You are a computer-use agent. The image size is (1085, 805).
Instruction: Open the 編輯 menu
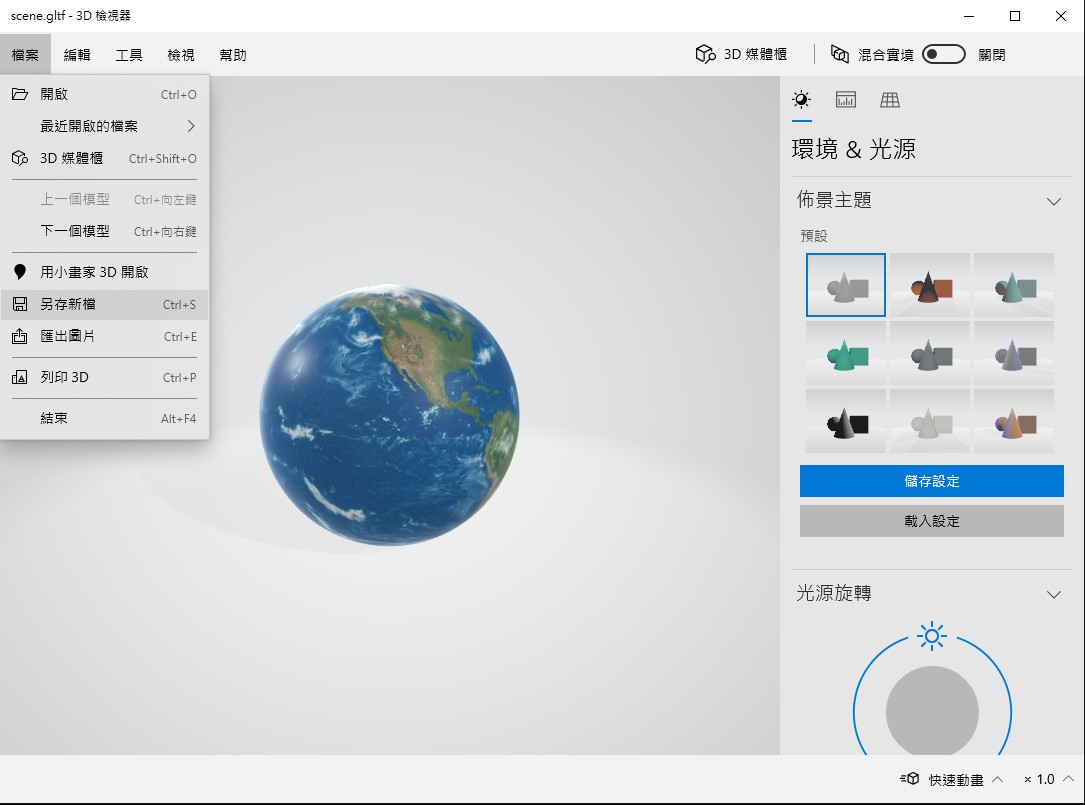[x=77, y=55]
